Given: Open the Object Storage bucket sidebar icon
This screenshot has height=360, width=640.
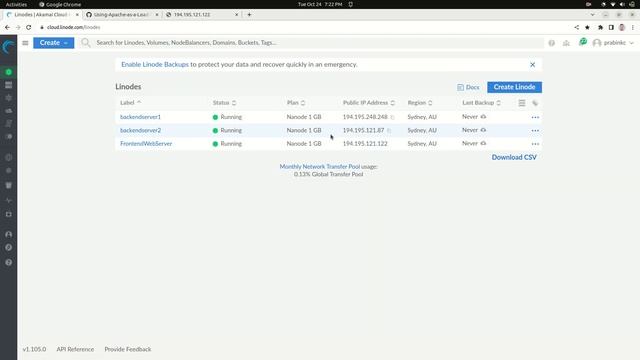Looking at the screenshot, I should point(9,185).
